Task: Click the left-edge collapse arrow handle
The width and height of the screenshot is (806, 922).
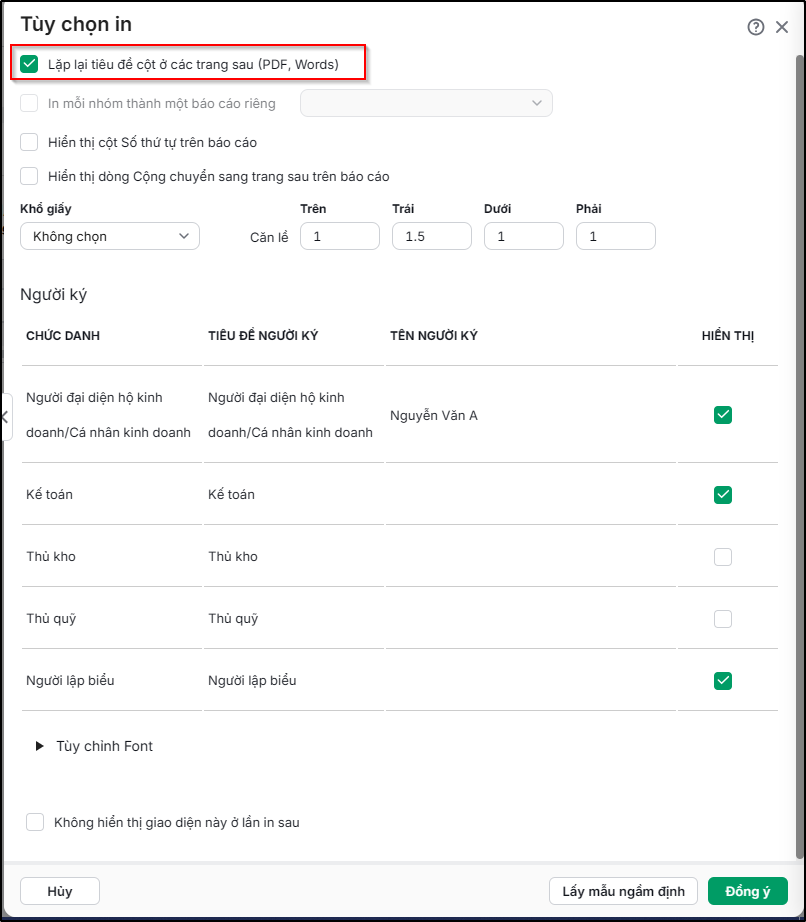Action: click(5, 417)
